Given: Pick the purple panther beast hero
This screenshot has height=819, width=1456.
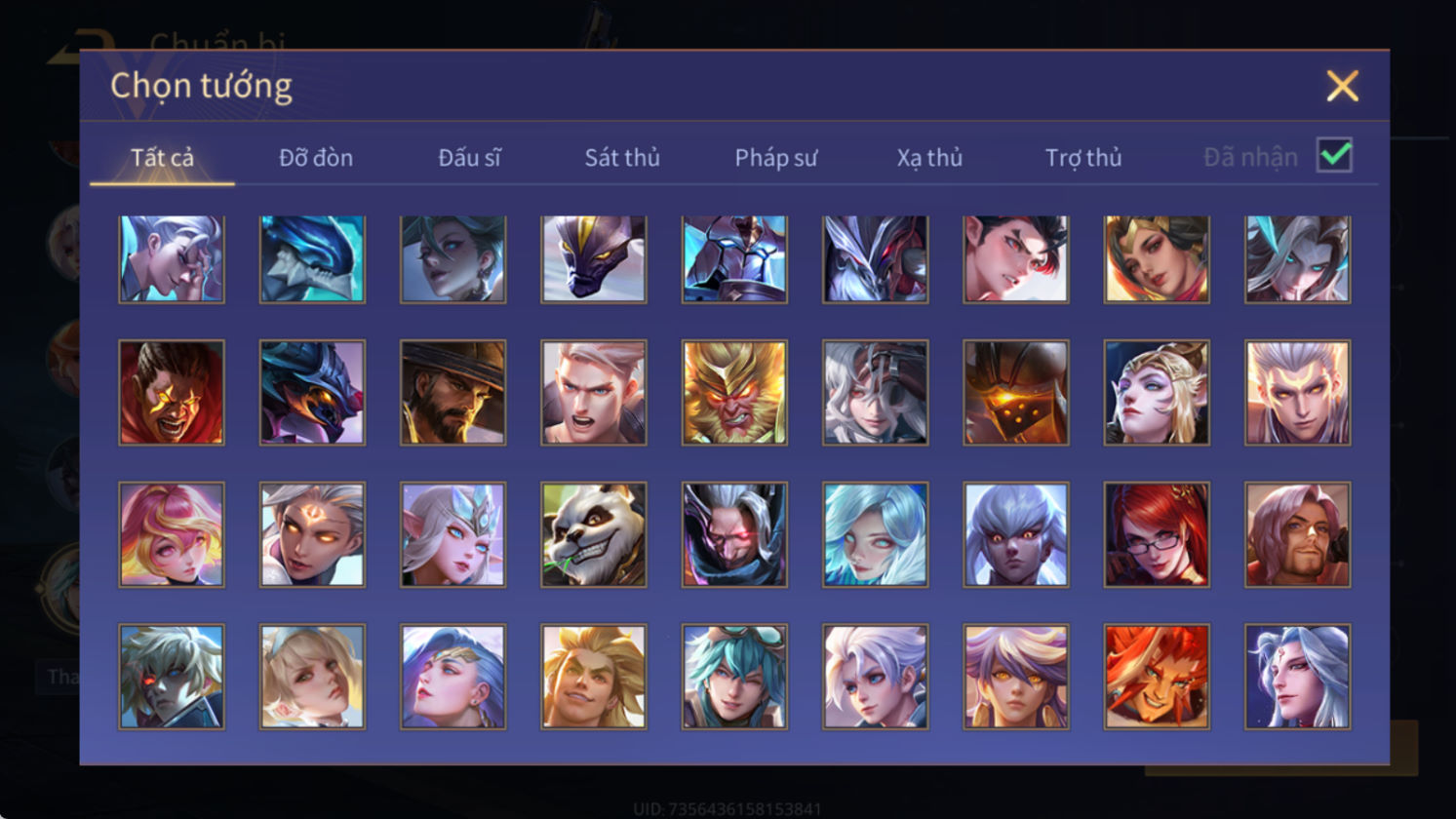Looking at the screenshot, I should point(594,258).
